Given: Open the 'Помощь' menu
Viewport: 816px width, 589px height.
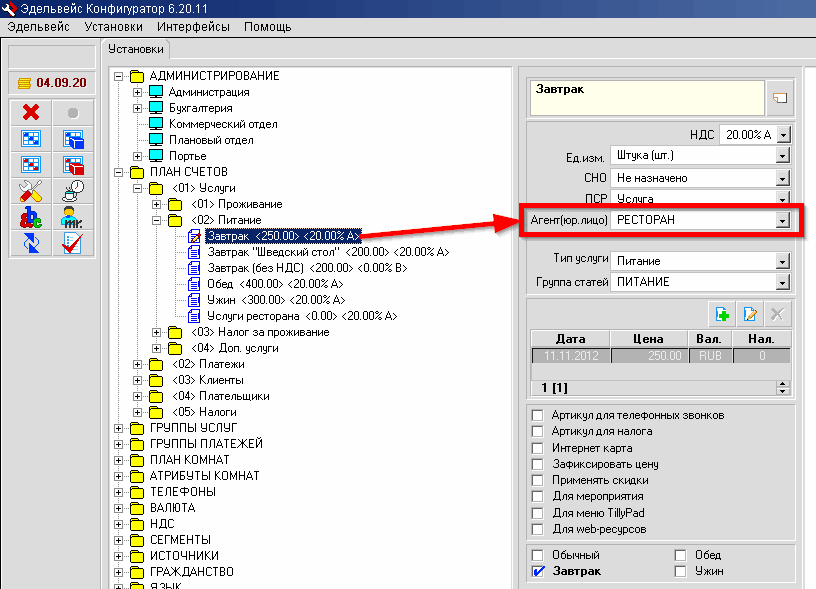Looking at the screenshot, I should click(267, 25).
